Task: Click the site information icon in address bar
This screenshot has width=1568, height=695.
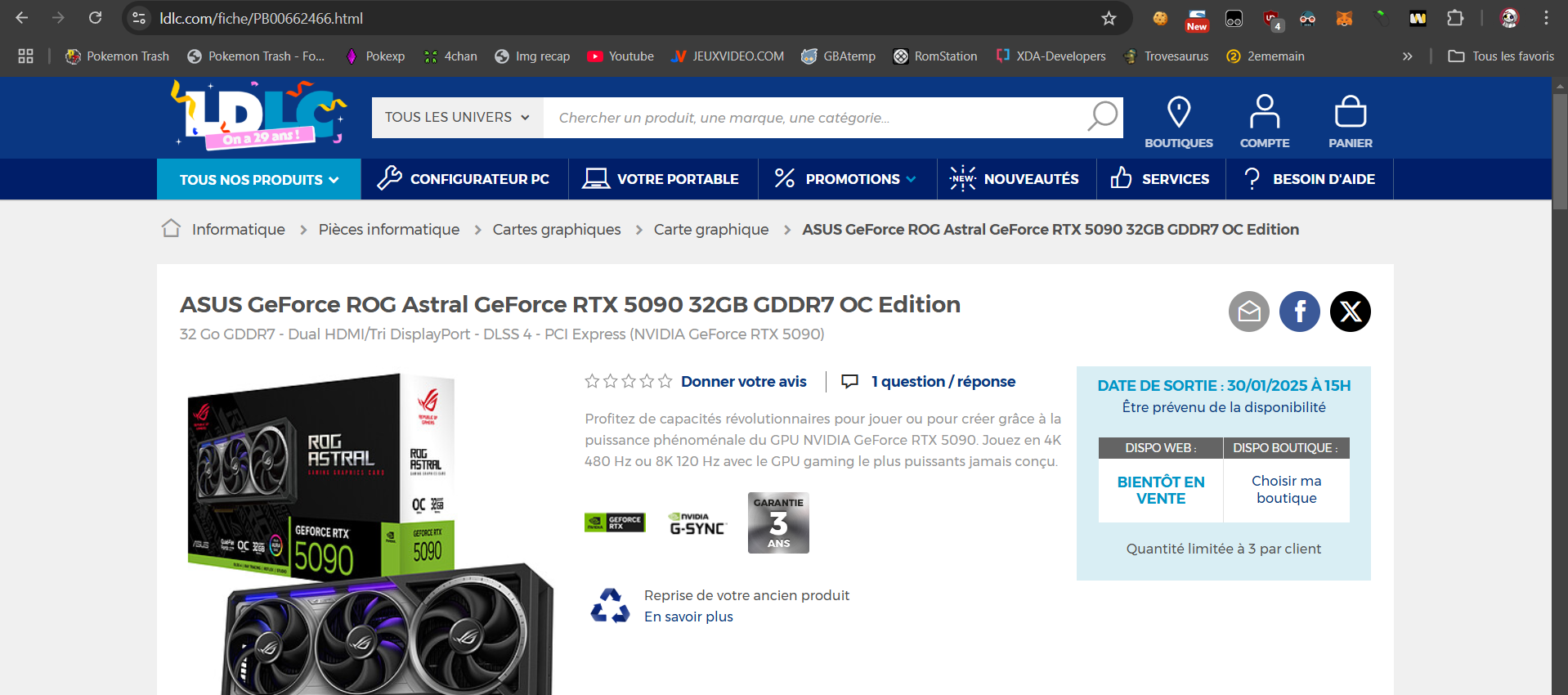Action: (139, 18)
